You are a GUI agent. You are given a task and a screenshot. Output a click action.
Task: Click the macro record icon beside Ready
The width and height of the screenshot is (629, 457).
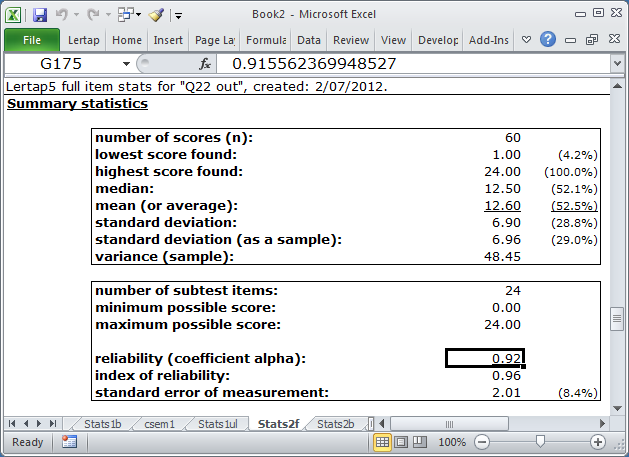click(x=69, y=442)
